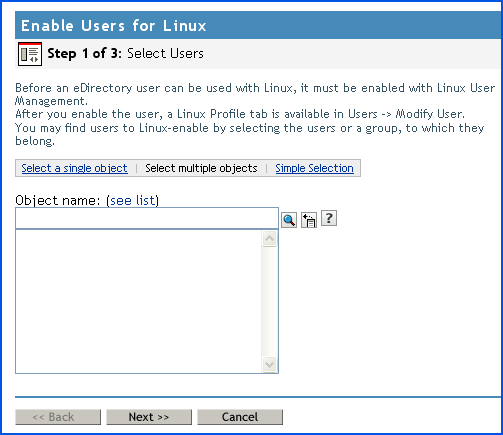This screenshot has width=503, height=435.
Task: Click the Enable Users for Linux title banner
Action: [x=258, y=25]
